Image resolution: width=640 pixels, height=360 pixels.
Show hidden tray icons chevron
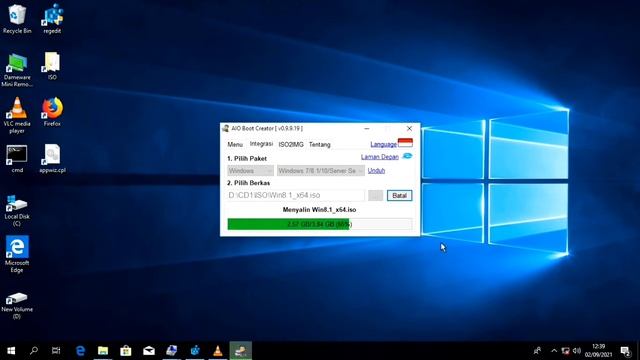click(x=554, y=351)
